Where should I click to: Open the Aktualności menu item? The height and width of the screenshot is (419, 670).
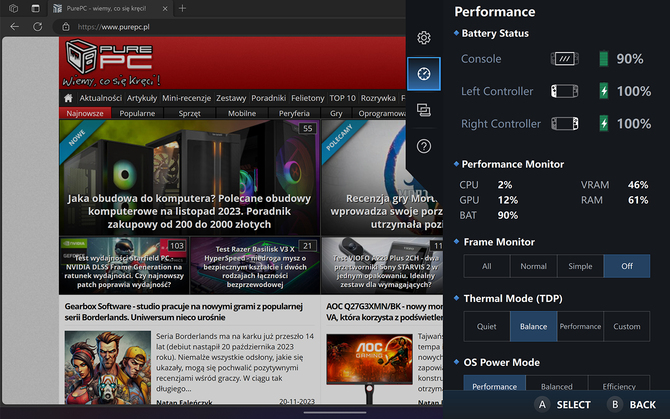point(100,98)
